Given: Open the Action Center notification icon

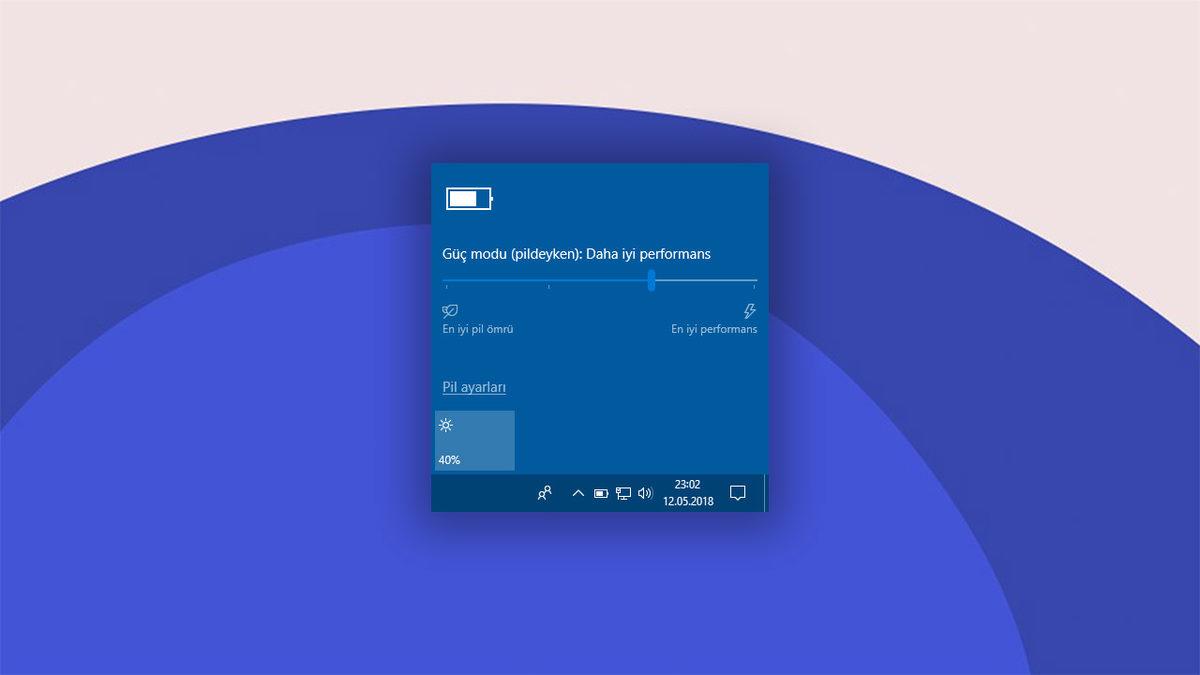Looking at the screenshot, I should [x=738, y=493].
